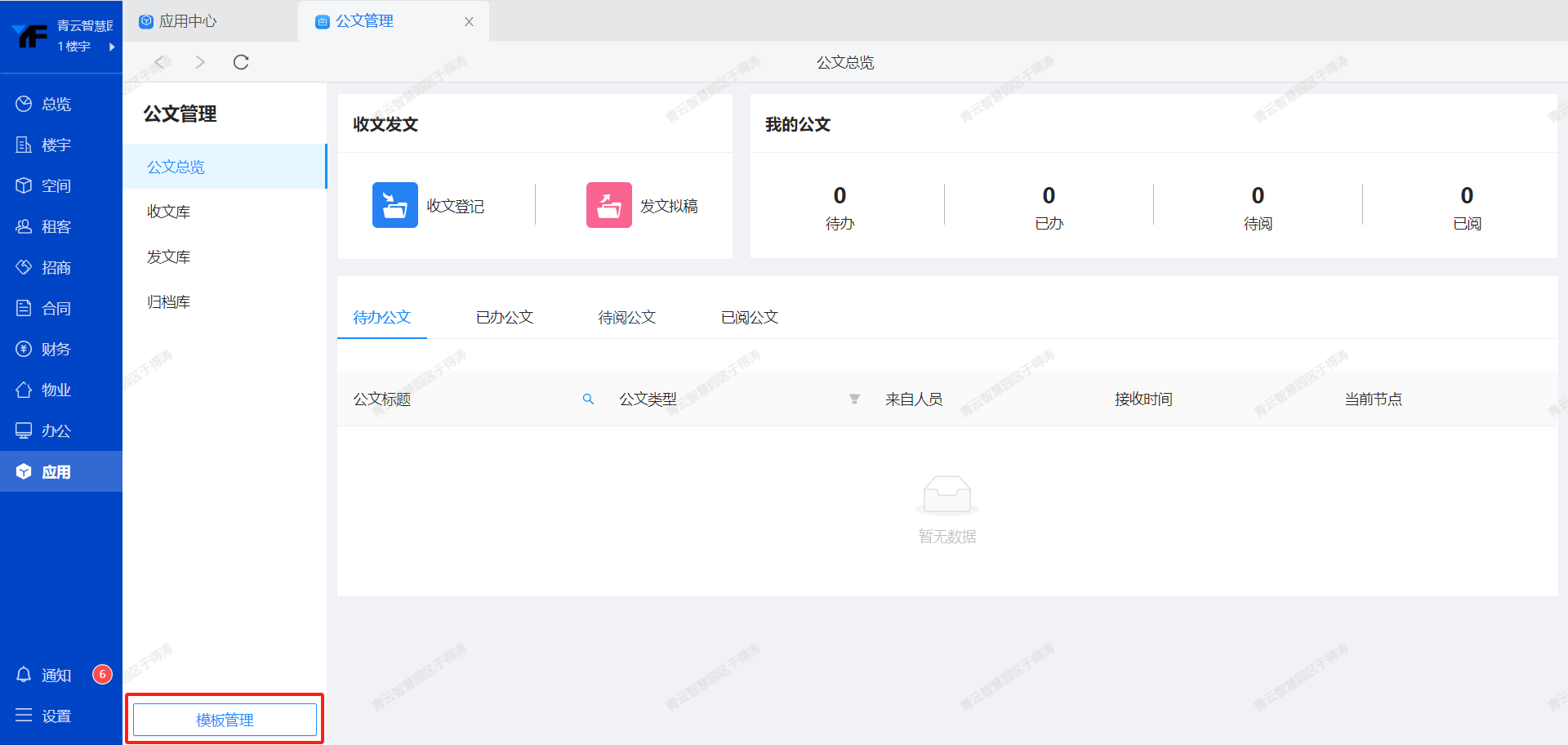
Task: Click the 发文拟稿 pink folder icon
Action: click(608, 205)
